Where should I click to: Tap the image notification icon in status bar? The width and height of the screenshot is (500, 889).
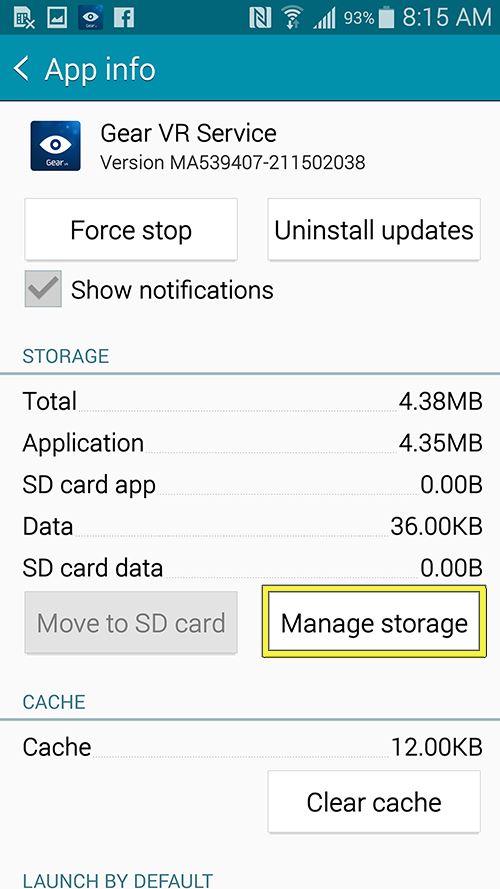click(57, 18)
